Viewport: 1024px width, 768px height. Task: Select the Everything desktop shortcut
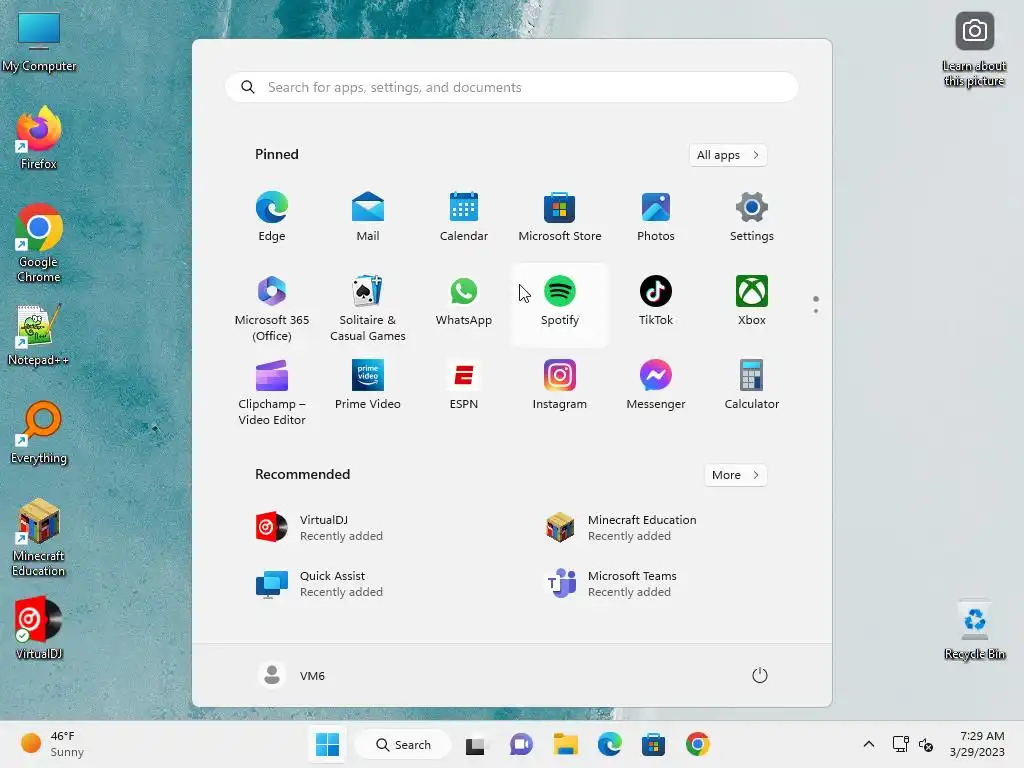(x=39, y=432)
